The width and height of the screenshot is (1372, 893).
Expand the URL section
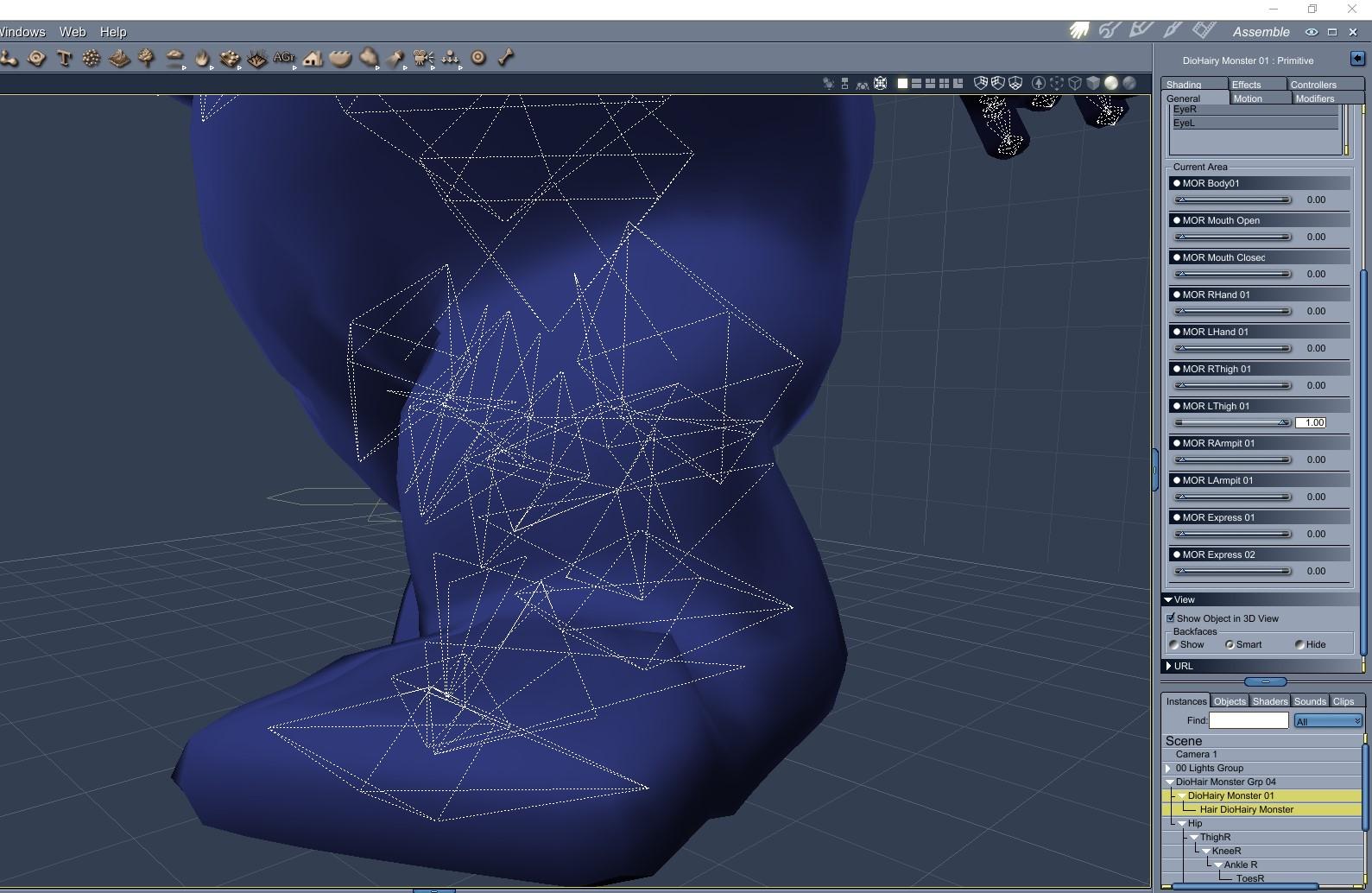point(1168,666)
